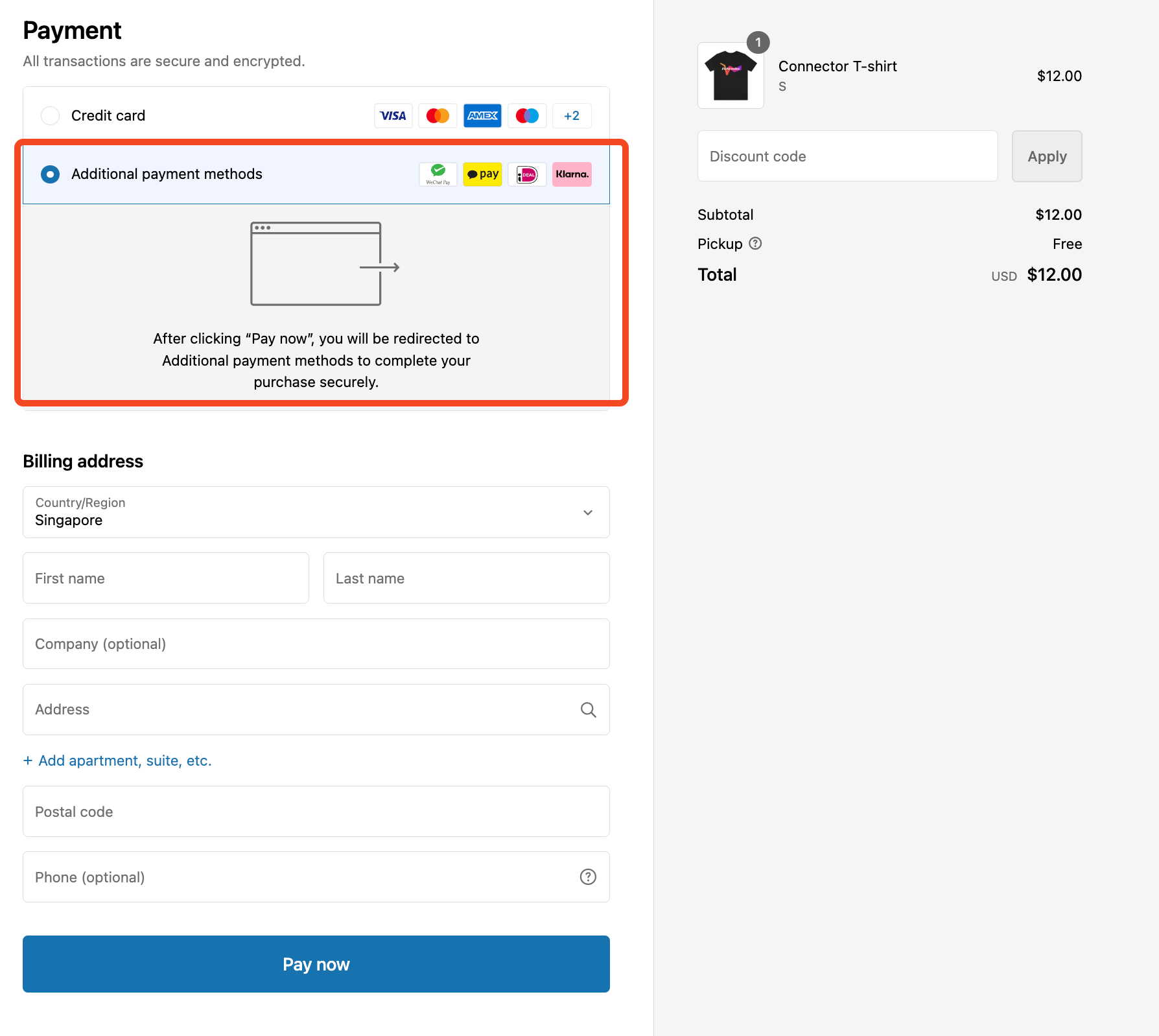Click the Mastercard icon
Screen dimensions: 1159x1036
(x=438, y=115)
